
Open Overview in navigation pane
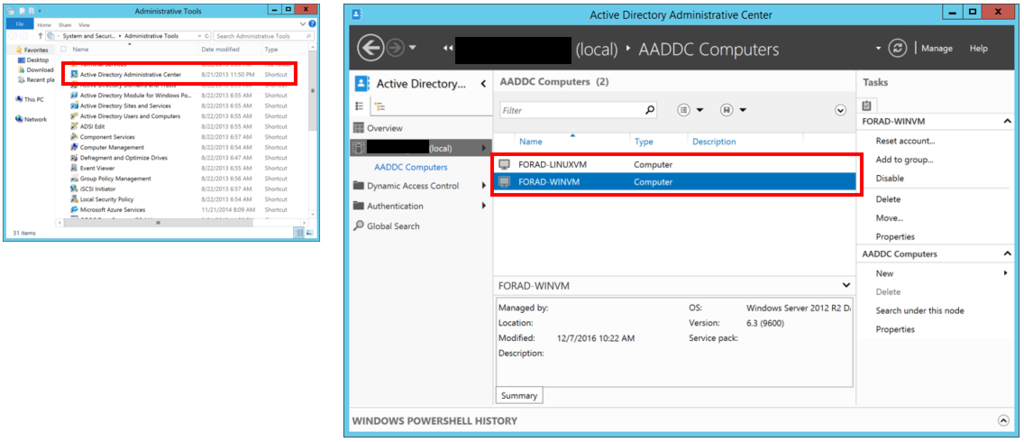pos(385,128)
